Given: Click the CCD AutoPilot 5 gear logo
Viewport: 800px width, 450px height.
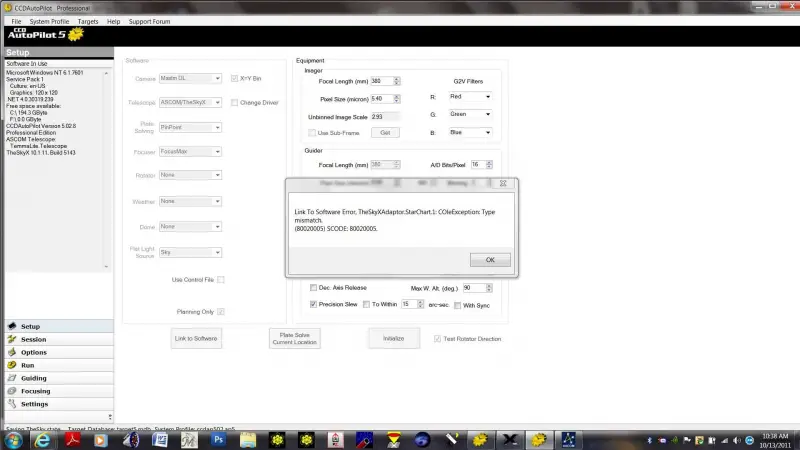Looking at the screenshot, I should (x=76, y=34).
